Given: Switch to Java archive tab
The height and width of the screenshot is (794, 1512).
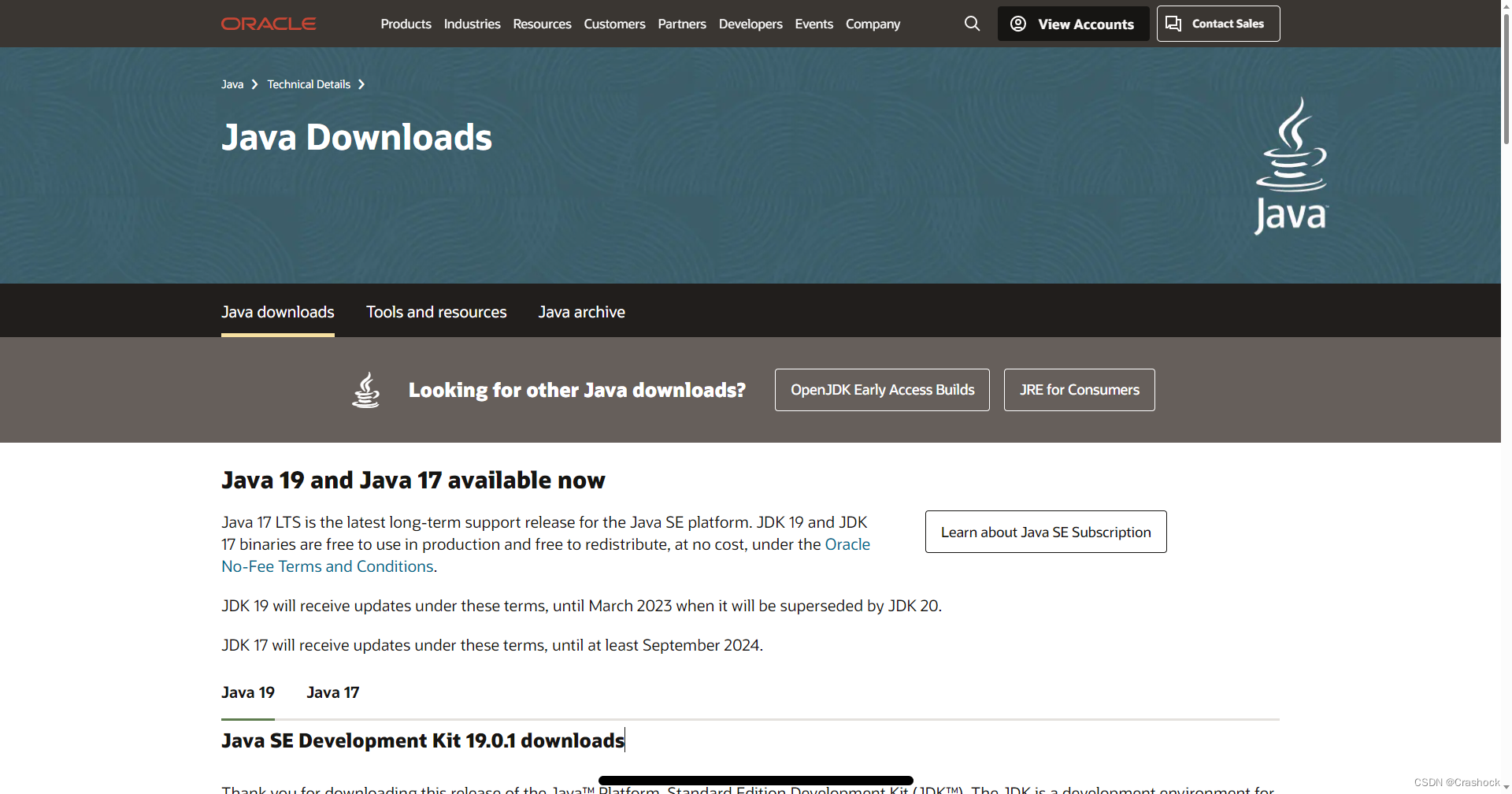Looking at the screenshot, I should coord(582,312).
